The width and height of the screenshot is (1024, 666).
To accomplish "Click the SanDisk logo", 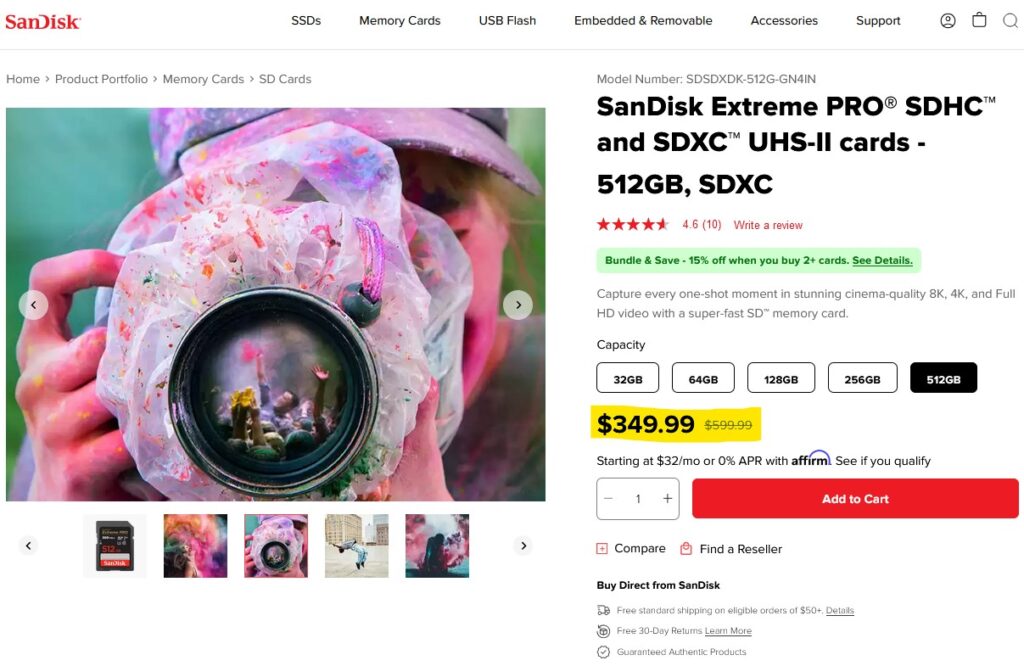I will point(43,21).
